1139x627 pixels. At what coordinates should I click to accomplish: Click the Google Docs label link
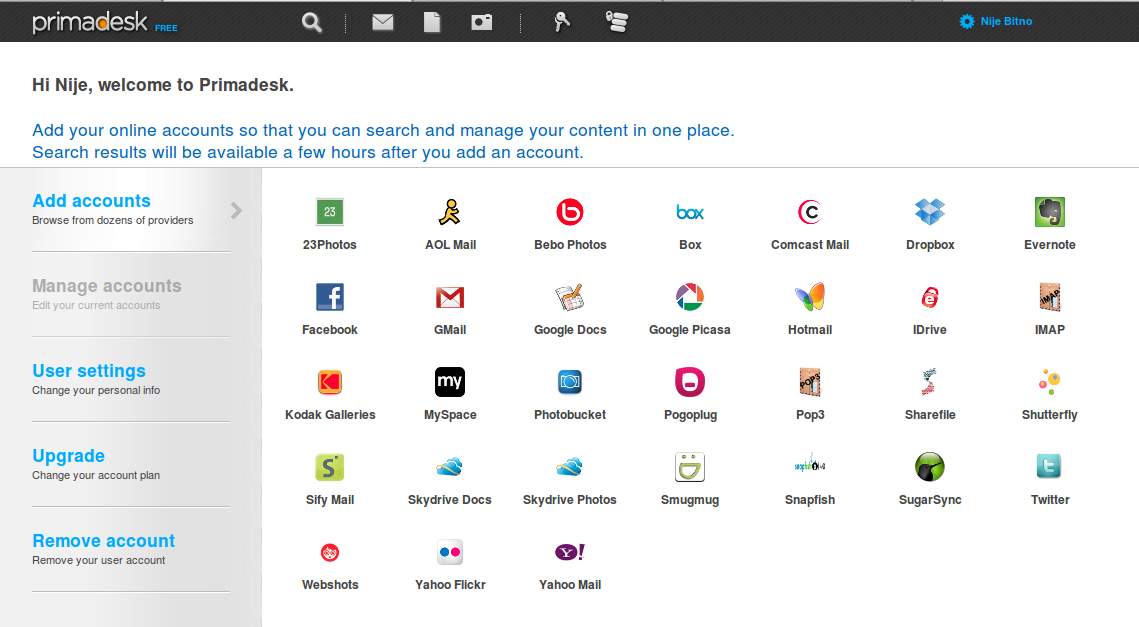[570, 330]
